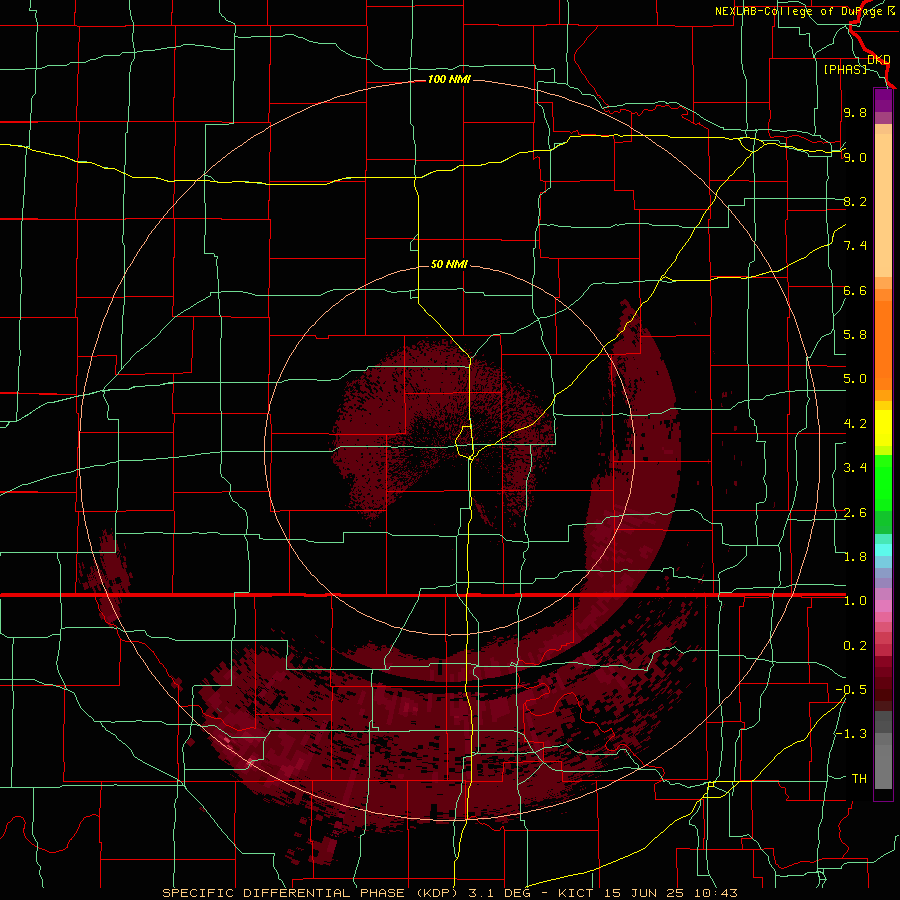
Task: Select the 4.2 scale value
Action: tap(855, 424)
